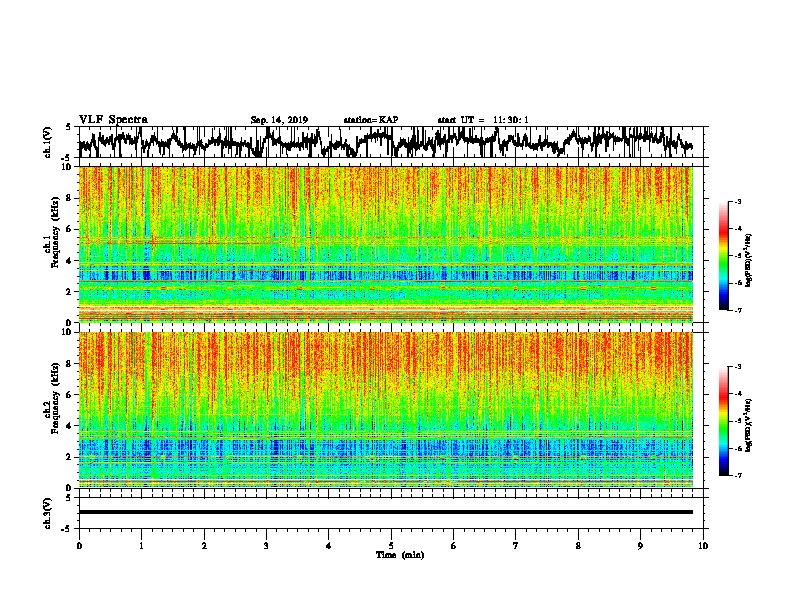Click the "-3" tick on ch.1 color bar
792x612 pixels.
pos(738,202)
